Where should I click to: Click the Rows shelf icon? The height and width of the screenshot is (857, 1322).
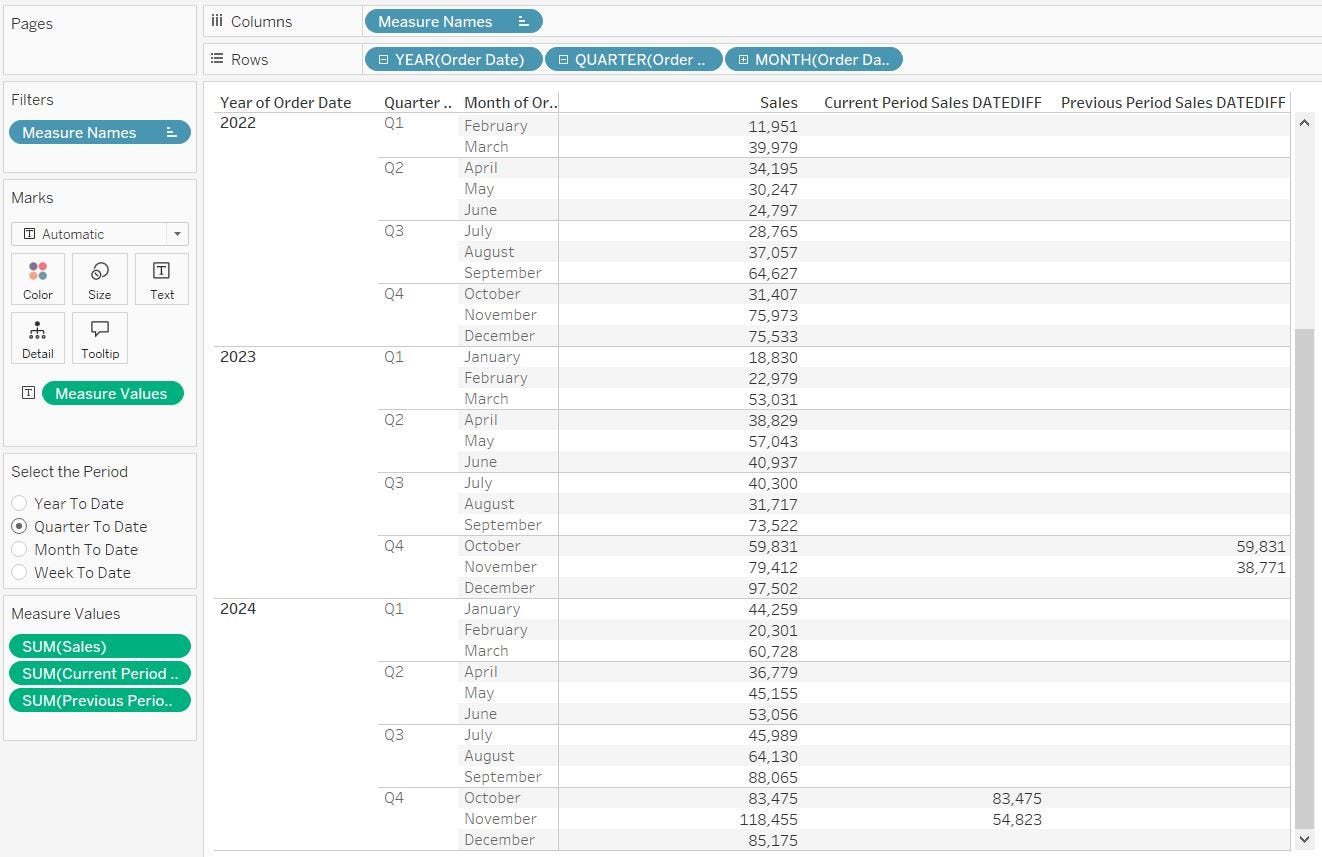coord(217,58)
